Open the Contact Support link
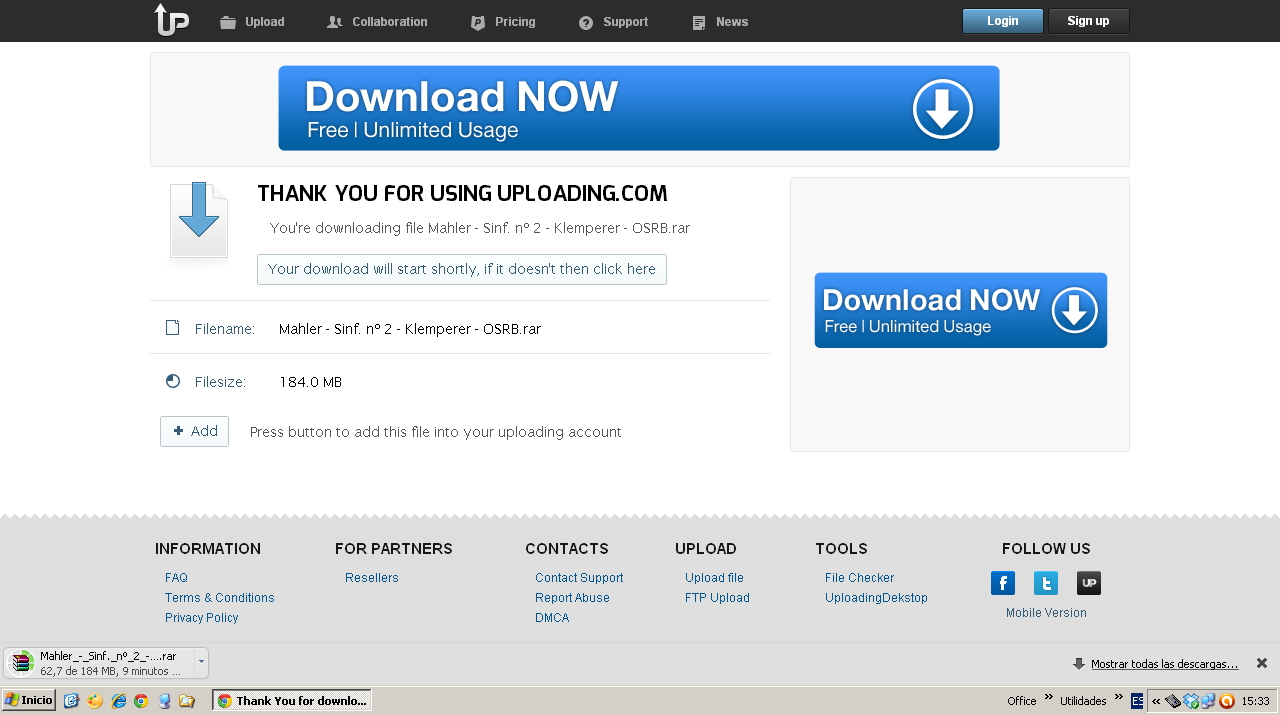 [579, 578]
